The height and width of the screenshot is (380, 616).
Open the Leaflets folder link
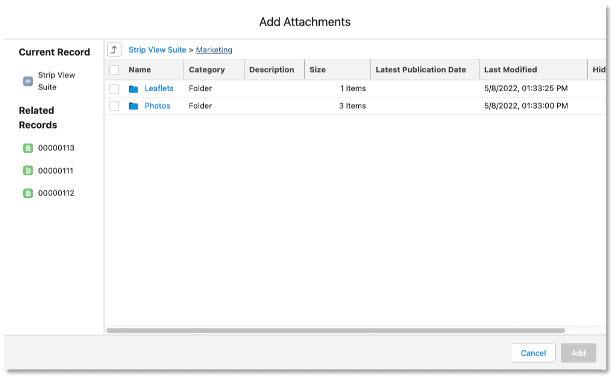(x=159, y=88)
